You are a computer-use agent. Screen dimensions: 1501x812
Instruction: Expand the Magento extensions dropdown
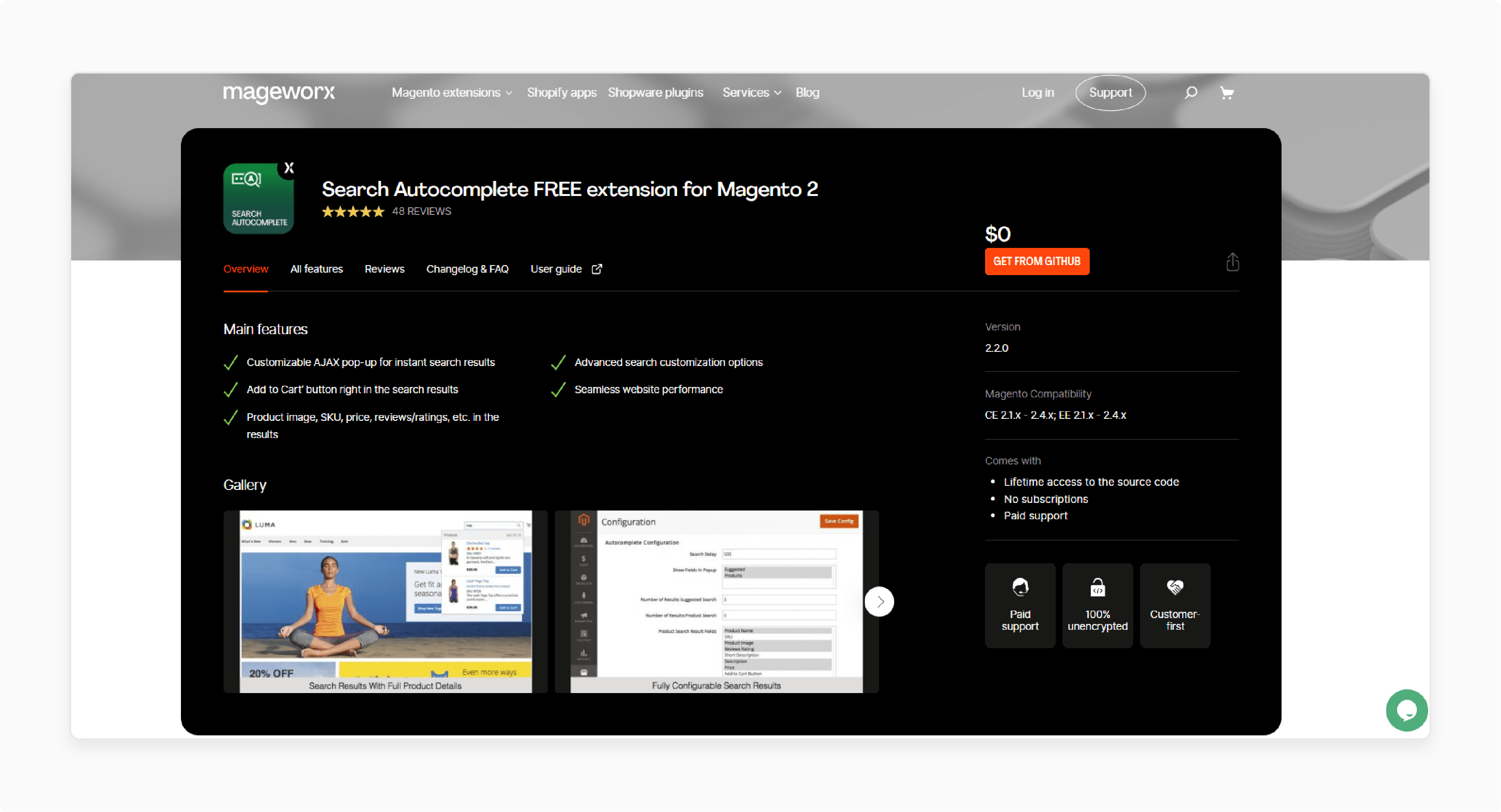[x=451, y=92]
